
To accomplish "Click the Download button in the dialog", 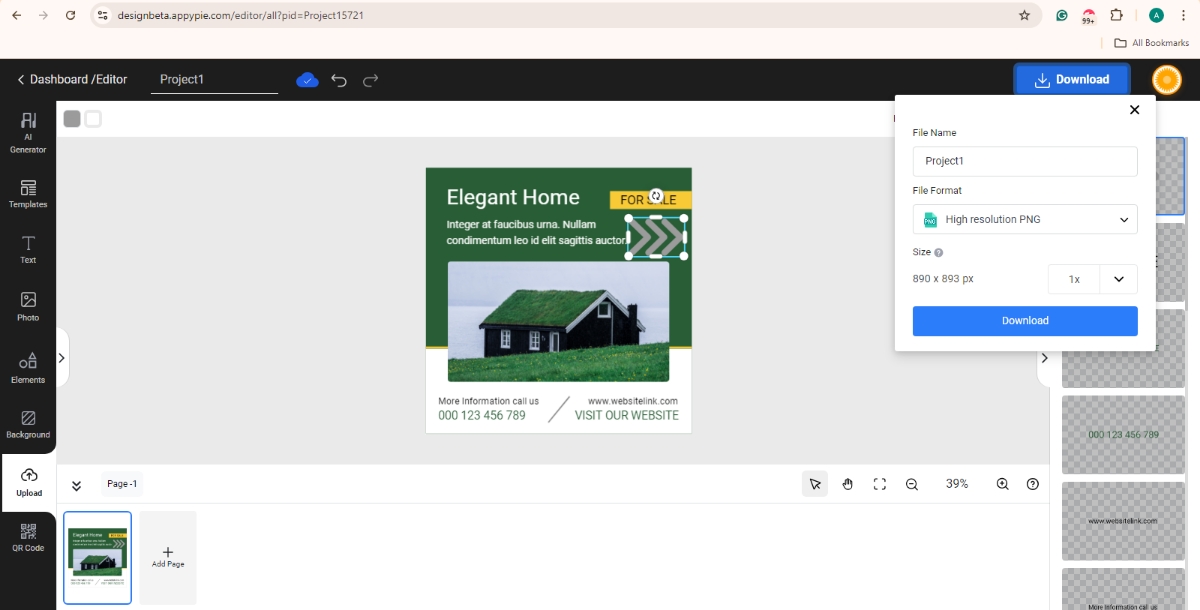I will pos(1024,321).
